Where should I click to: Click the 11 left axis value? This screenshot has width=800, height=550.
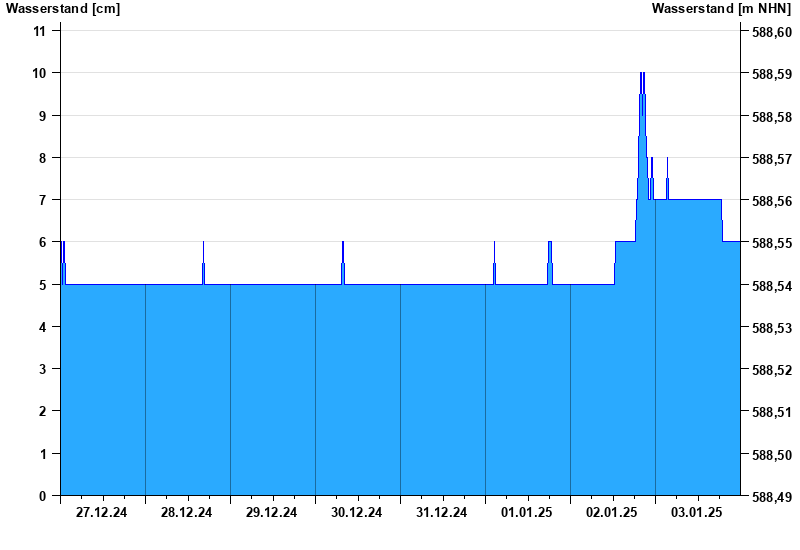coord(39,31)
